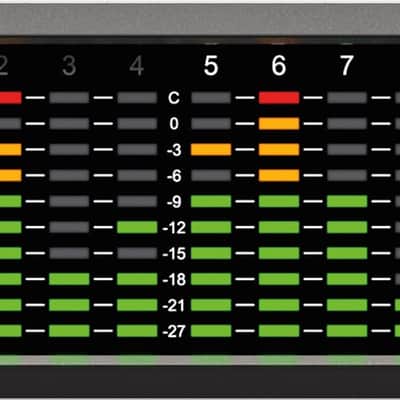Click the dimmed channel 3 label
The height and width of the screenshot is (400, 400).
click(x=69, y=66)
